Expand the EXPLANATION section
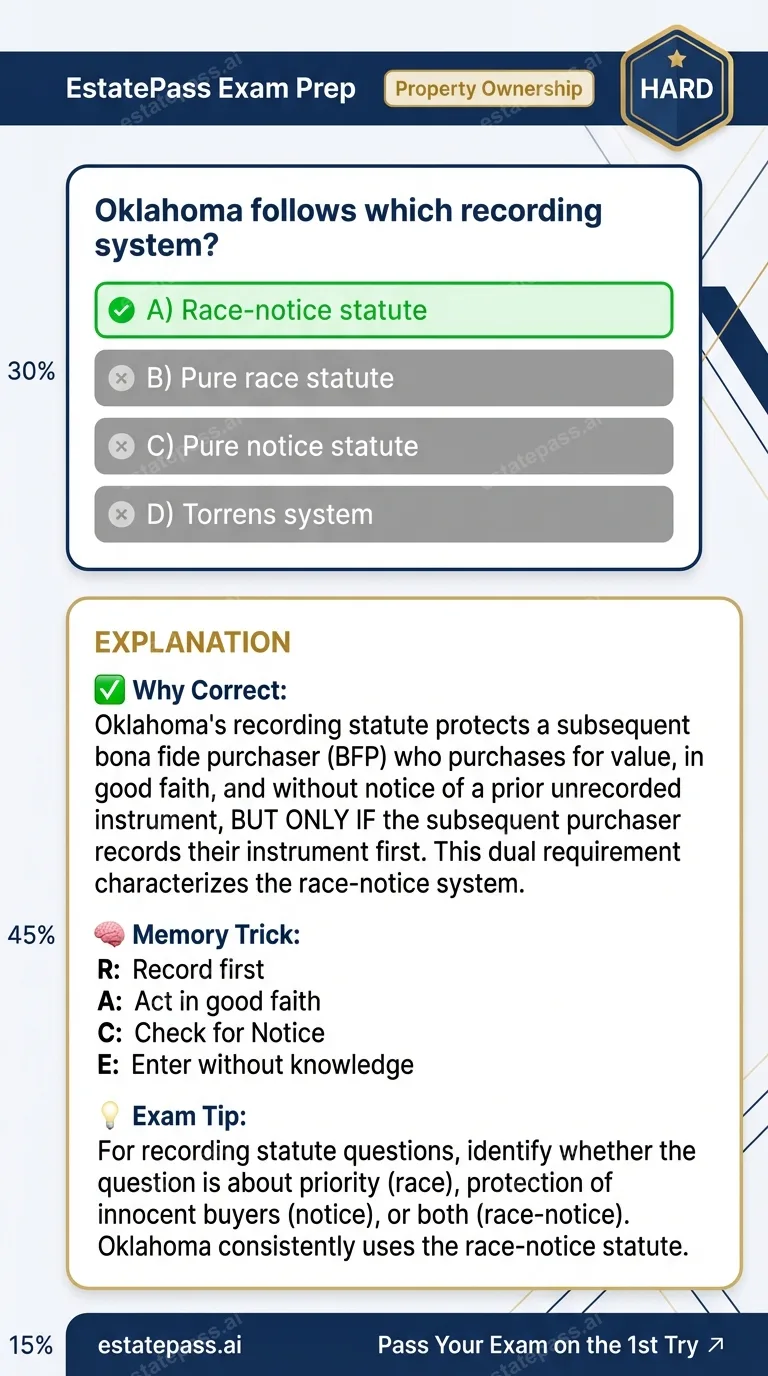768x1376 pixels. point(192,642)
